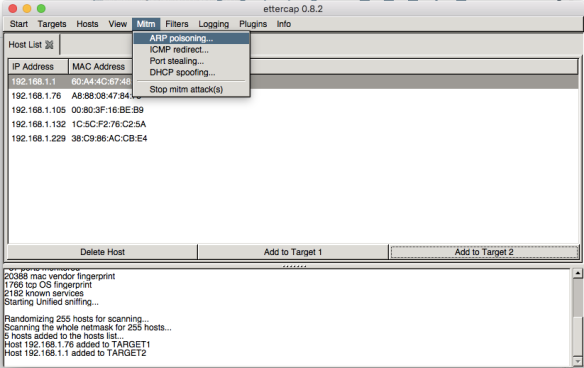
Task: Open the Hosts menu
Action: point(87,24)
